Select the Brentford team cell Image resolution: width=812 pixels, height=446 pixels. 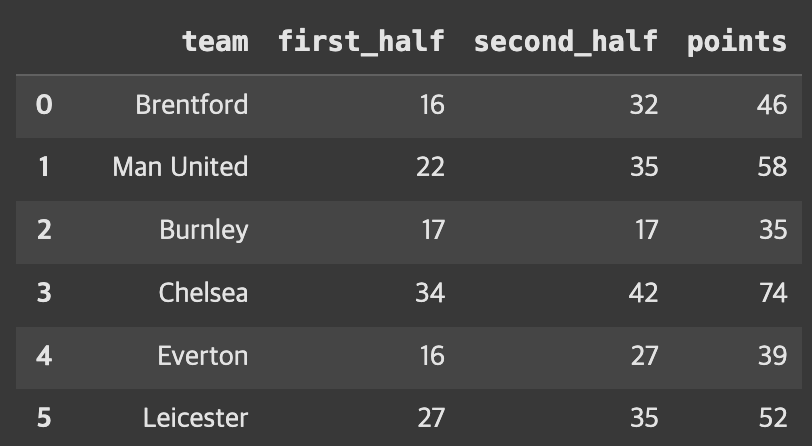pyautogui.click(x=192, y=105)
